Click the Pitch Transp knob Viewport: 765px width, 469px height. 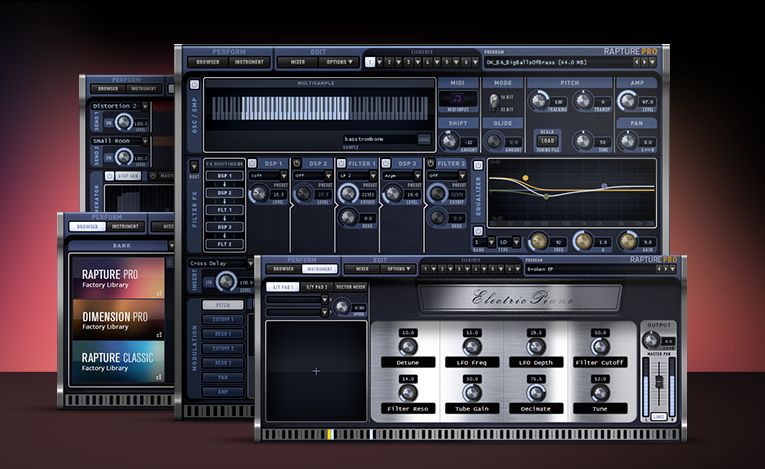tap(583, 101)
